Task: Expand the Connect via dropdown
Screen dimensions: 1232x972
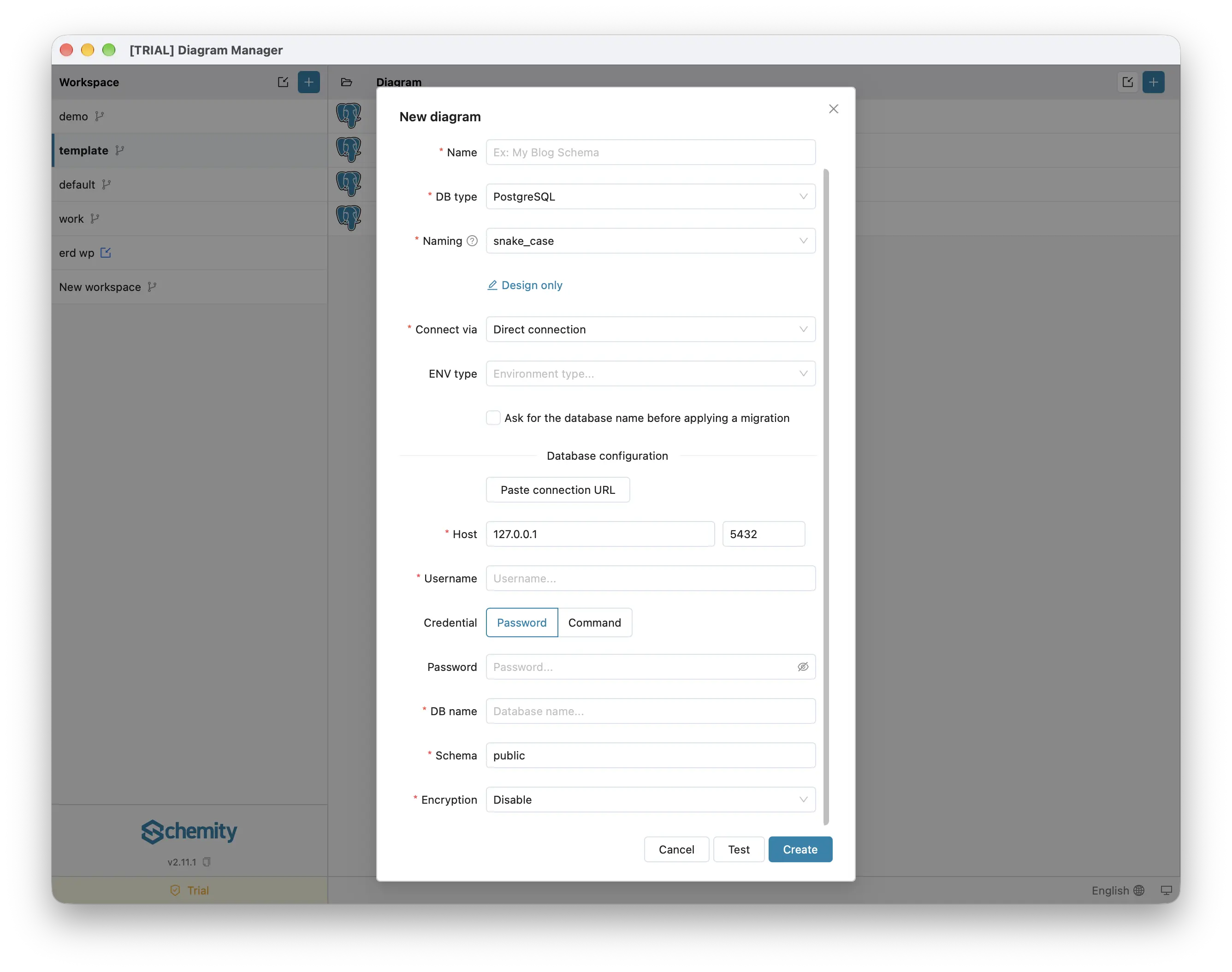Action: [x=651, y=330]
